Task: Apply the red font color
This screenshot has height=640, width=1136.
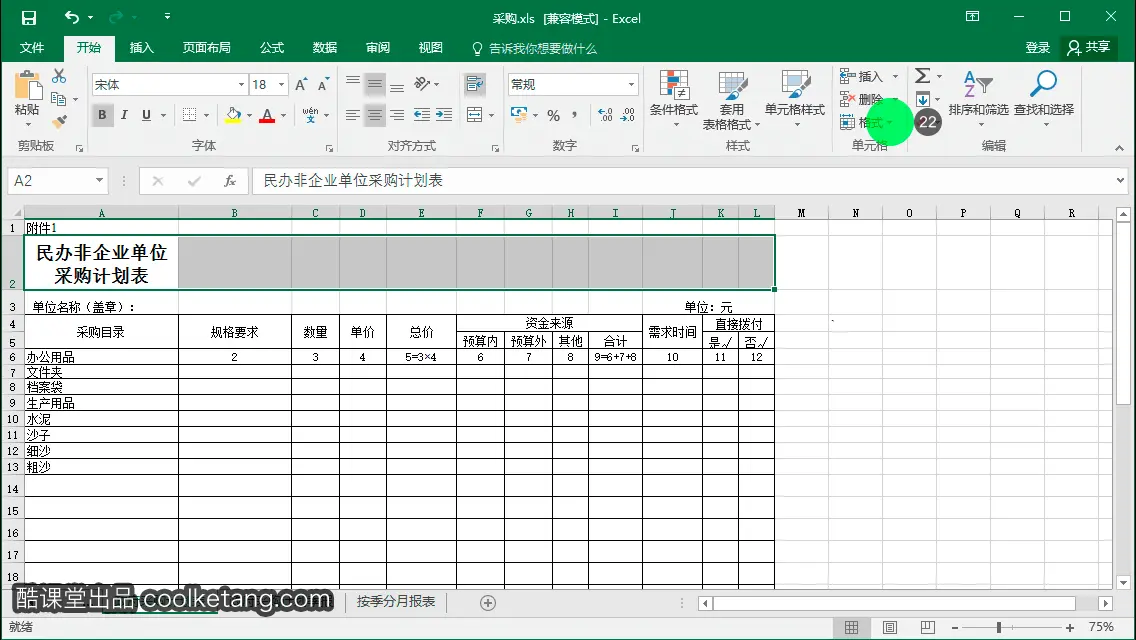Action: 267,115
